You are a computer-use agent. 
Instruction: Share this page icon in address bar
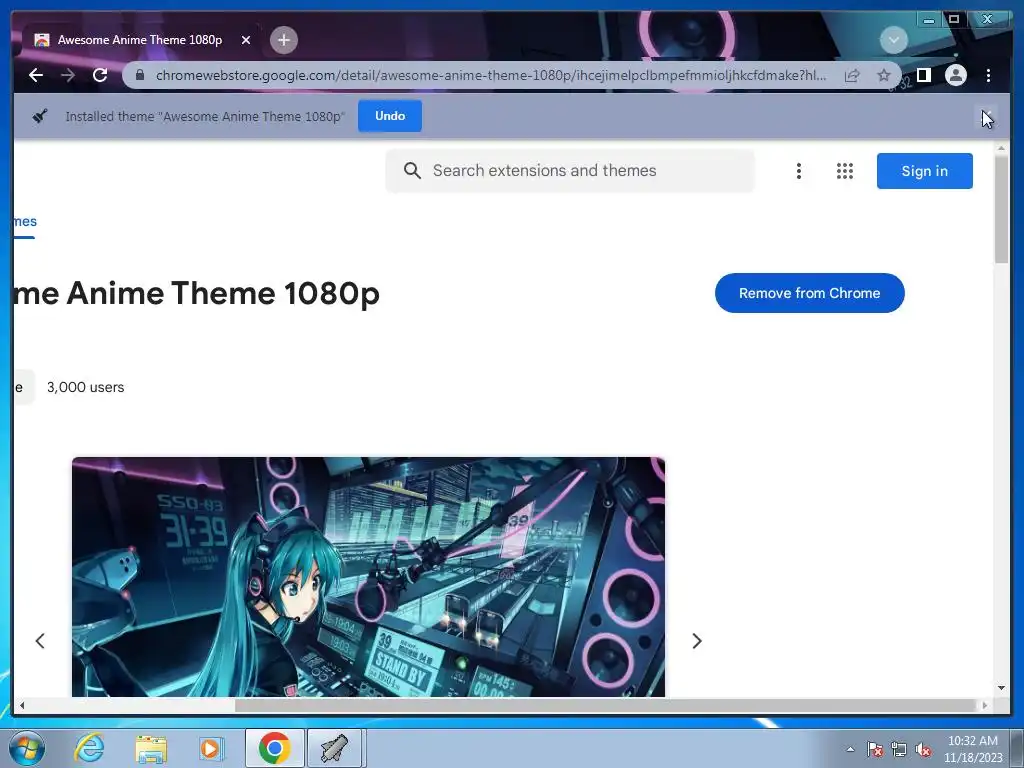(852, 76)
